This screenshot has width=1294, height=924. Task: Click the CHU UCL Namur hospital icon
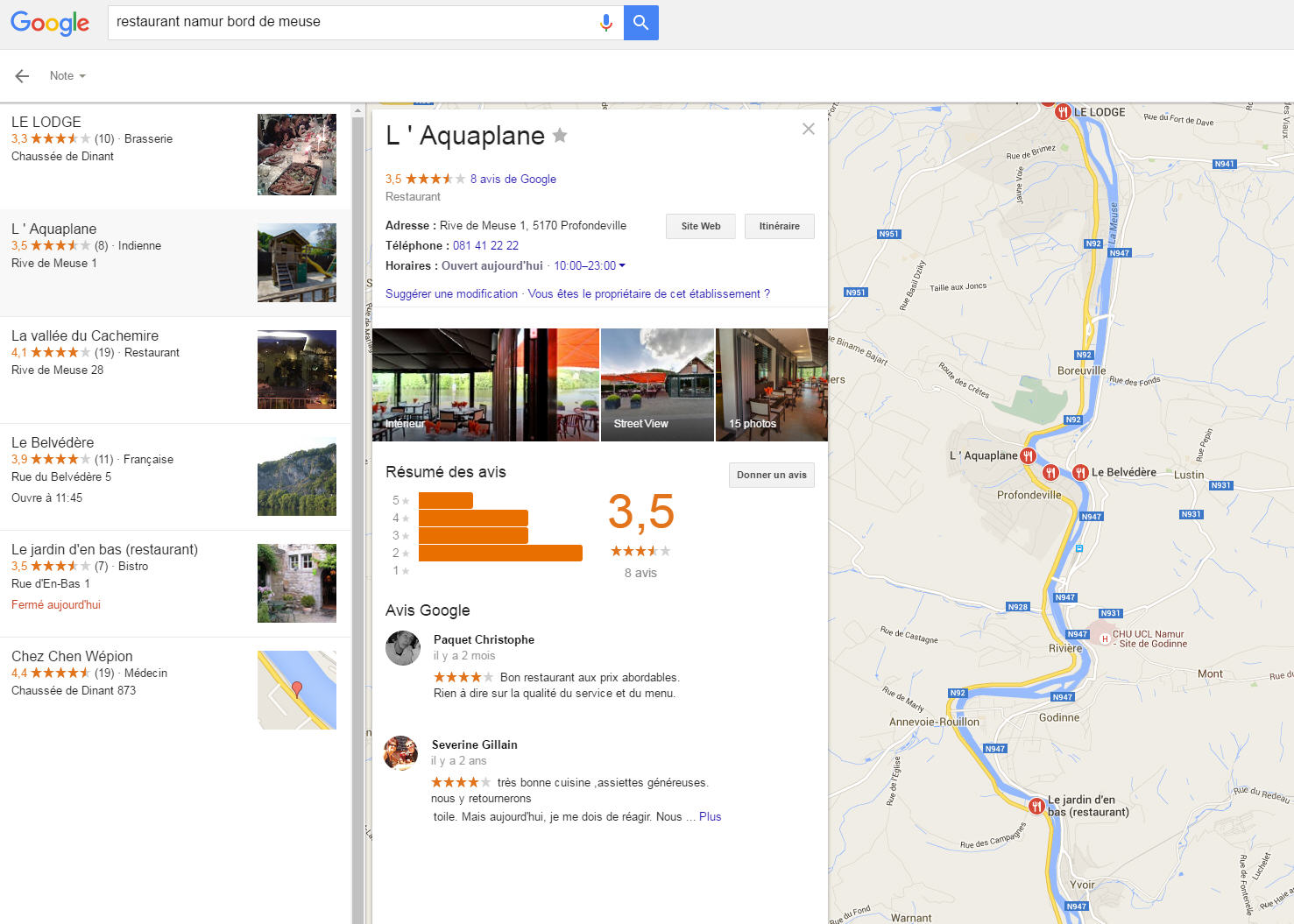click(1105, 638)
